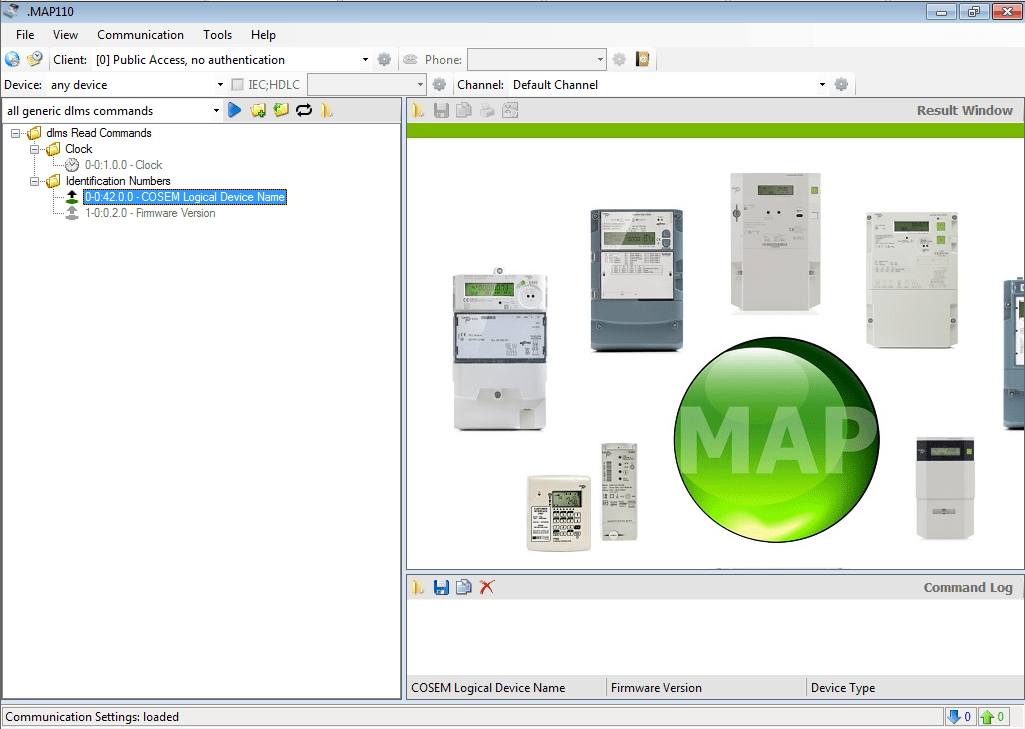Image resolution: width=1025 pixels, height=729 pixels.
Task: Open the settings gear next to Client
Action: [x=385, y=59]
